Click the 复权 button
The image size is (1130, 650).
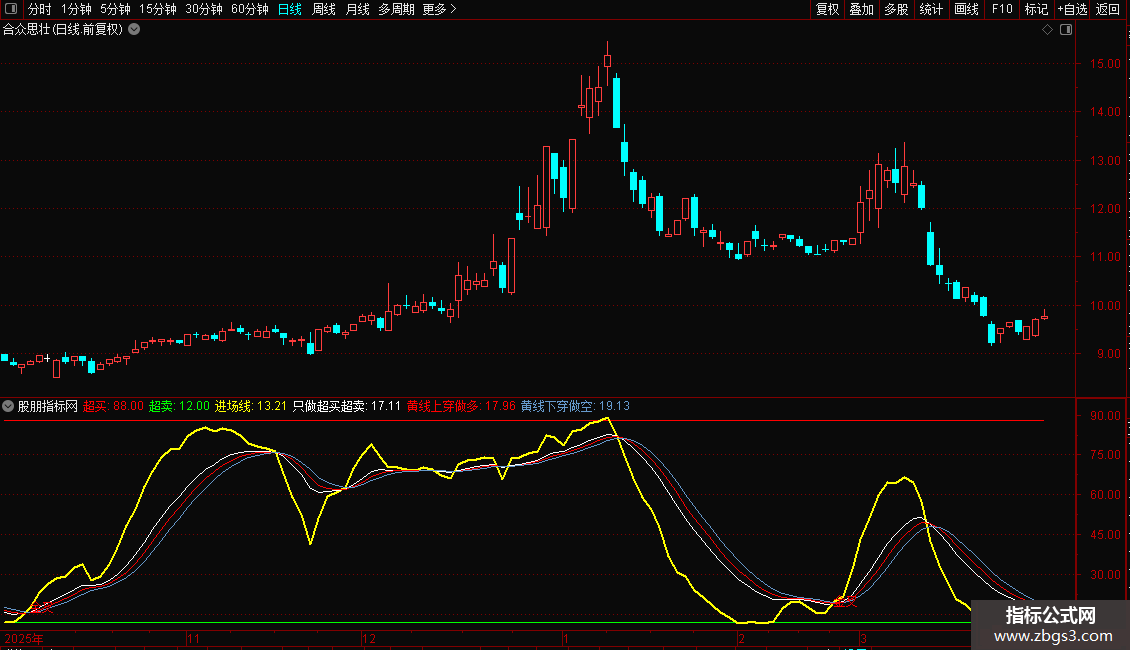(x=827, y=9)
